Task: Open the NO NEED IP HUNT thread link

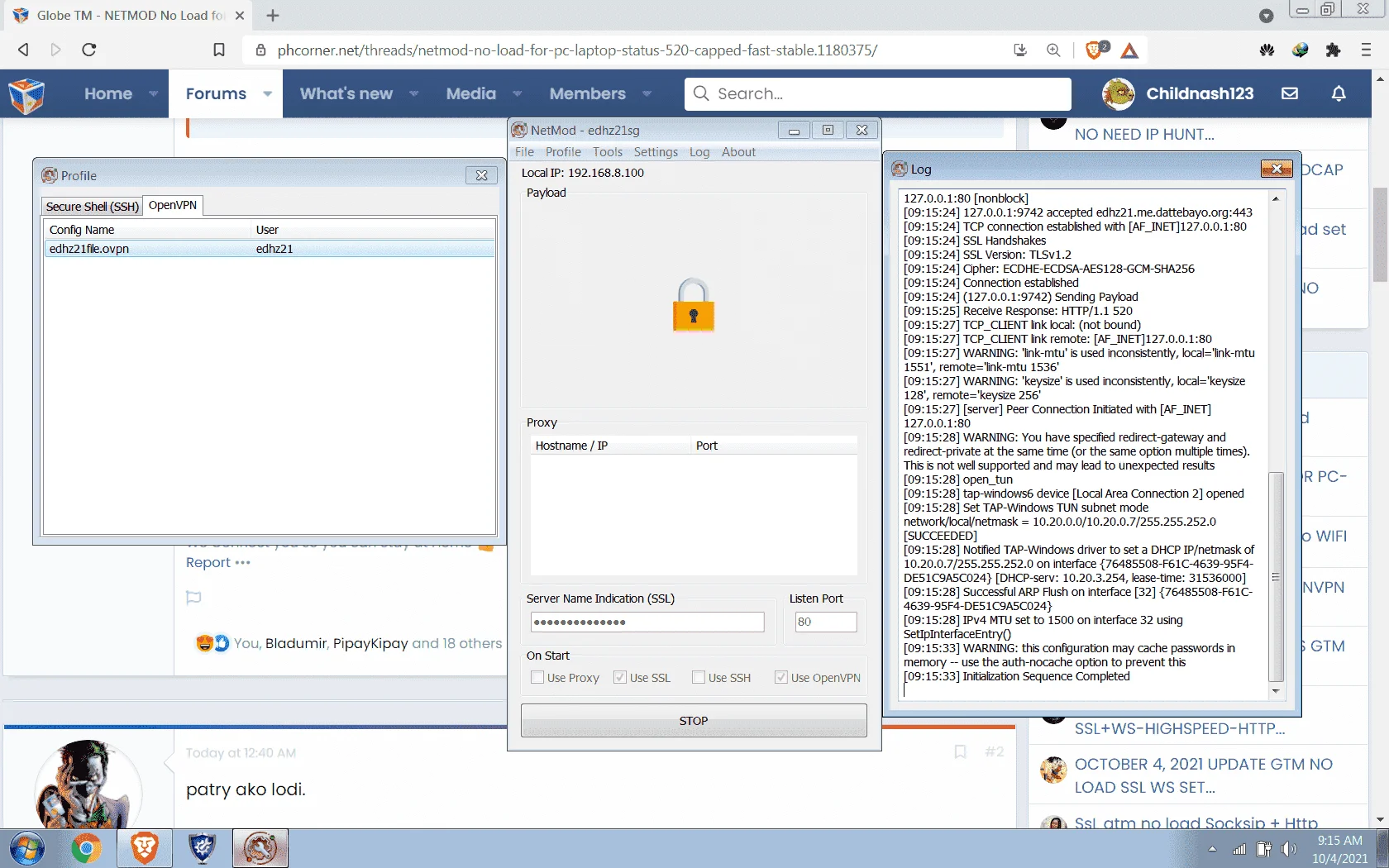Action: coord(1144,135)
